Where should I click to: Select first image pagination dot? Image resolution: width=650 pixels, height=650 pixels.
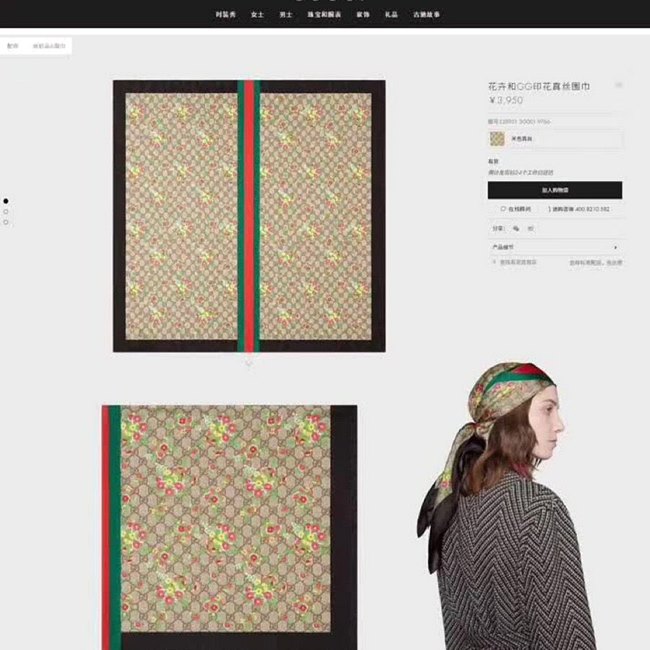[6, 201]
